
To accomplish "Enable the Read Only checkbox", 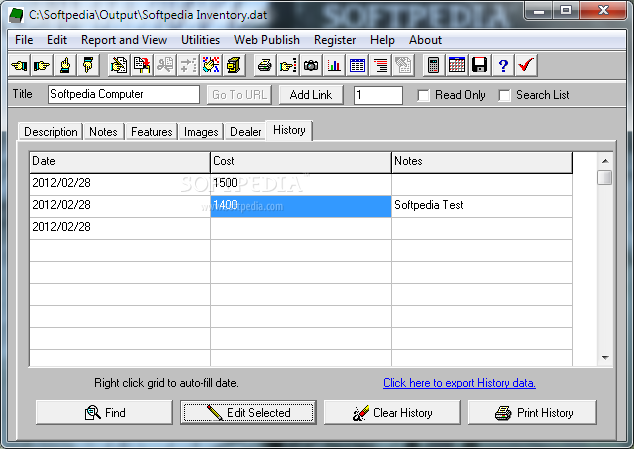I will coord(423,95).
